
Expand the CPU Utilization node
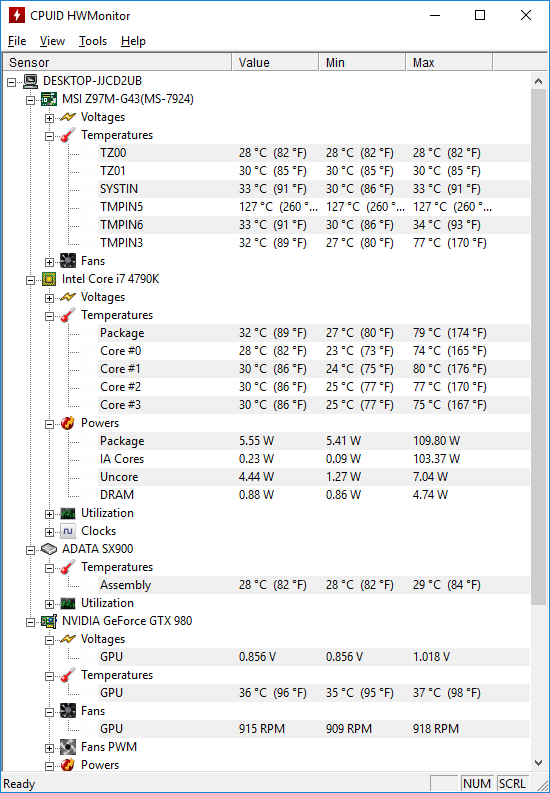50,514
